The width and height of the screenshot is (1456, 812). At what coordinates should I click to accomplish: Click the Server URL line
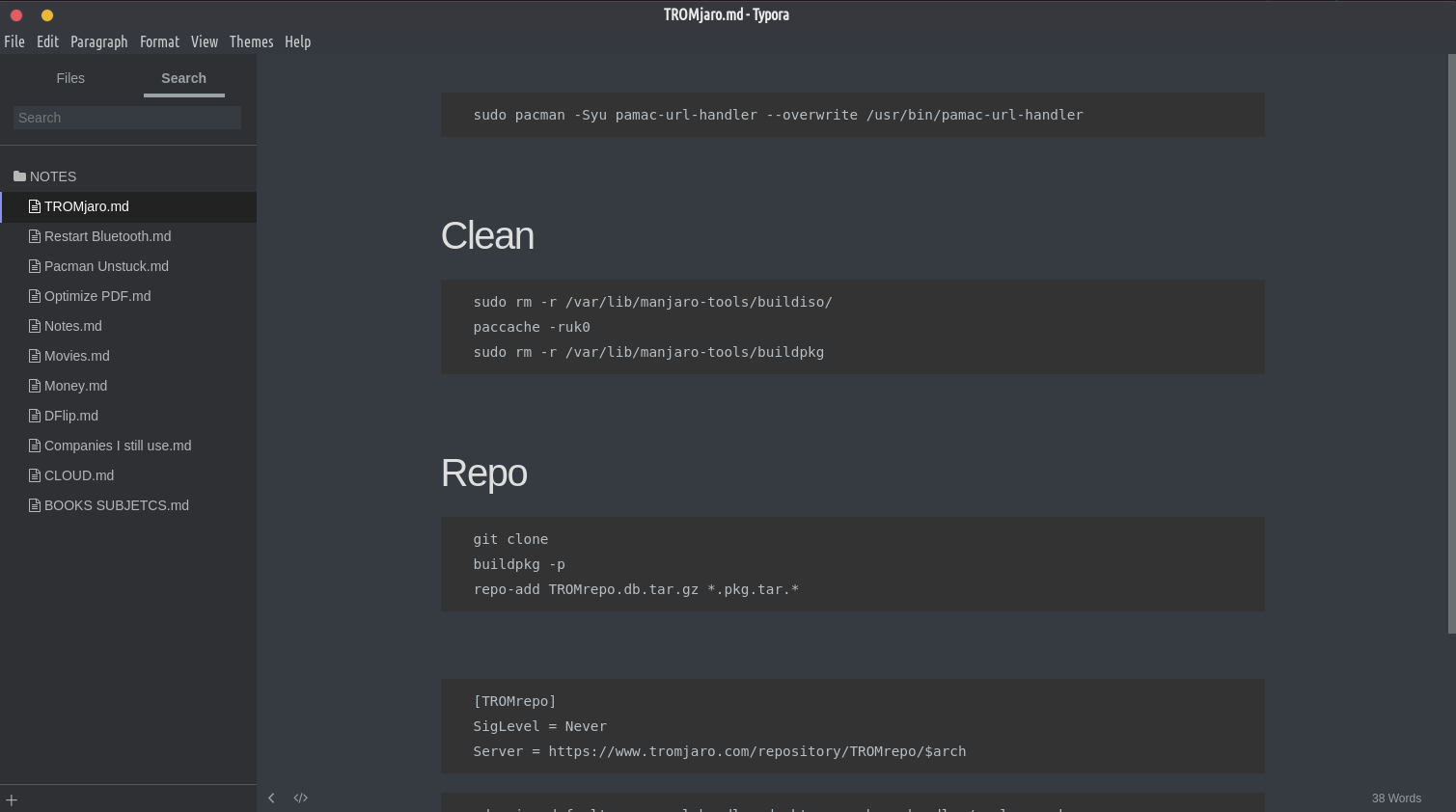pos(719,751)
